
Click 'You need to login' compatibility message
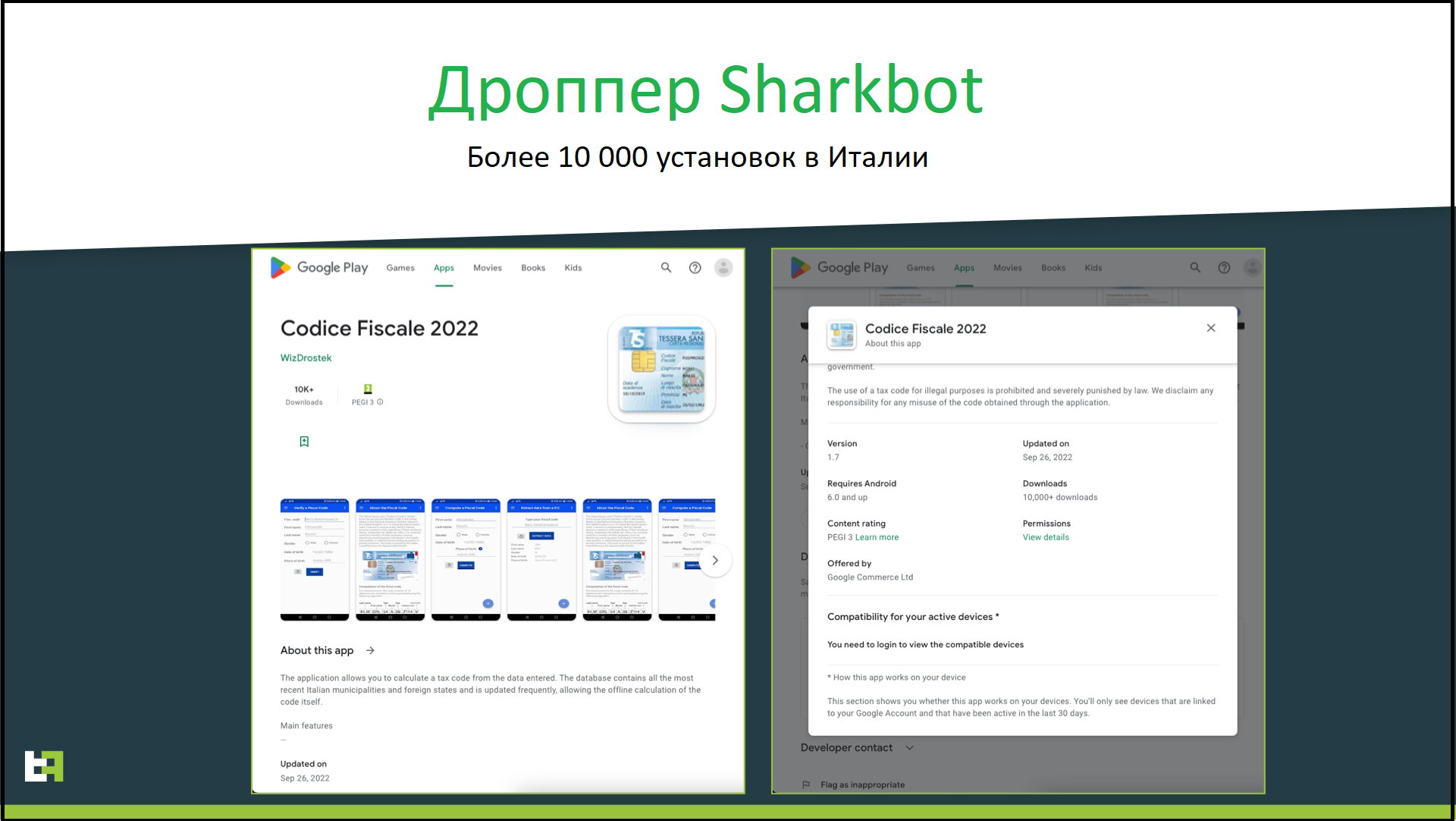click(x=925, y=645)
